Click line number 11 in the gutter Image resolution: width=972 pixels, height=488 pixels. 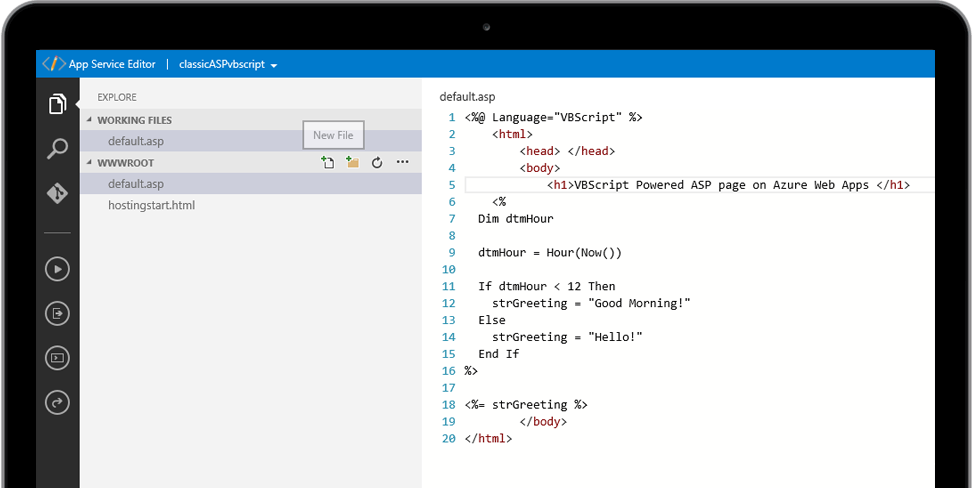tap(449, 286)
